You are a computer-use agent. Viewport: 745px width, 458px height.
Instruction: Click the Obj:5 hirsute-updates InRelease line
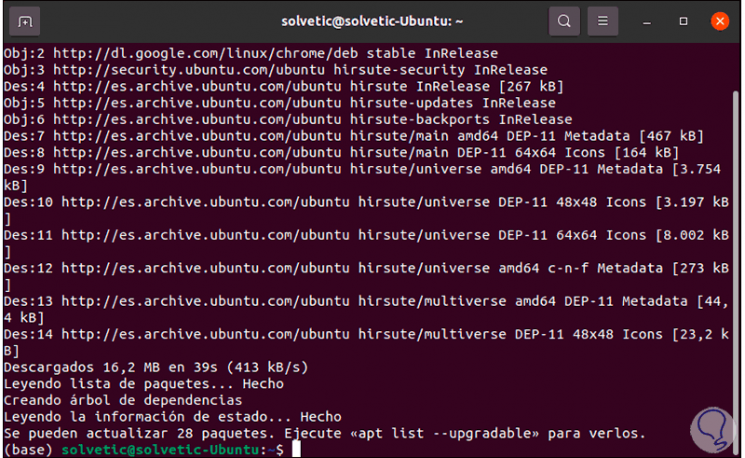tap(280, 103)
